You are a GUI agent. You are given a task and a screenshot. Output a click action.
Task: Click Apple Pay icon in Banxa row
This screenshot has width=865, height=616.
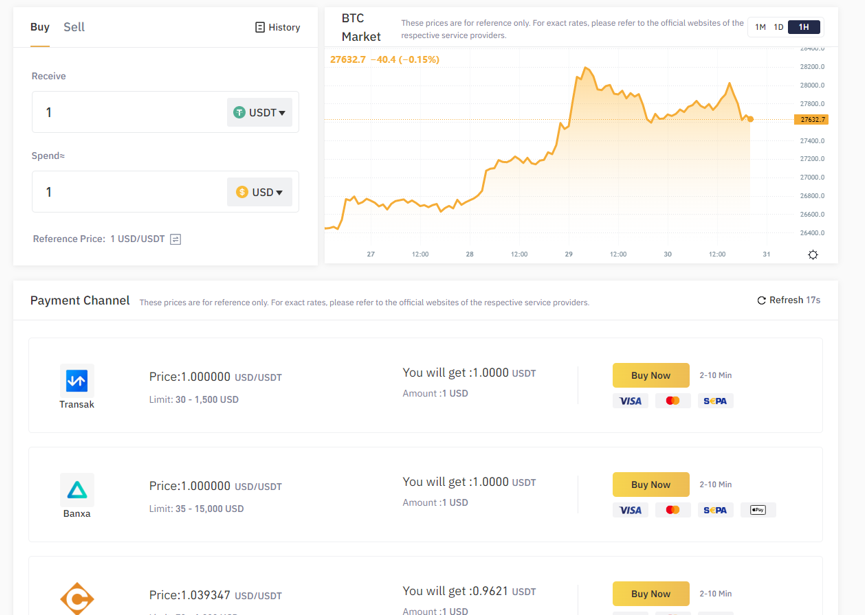coord(758,510)
